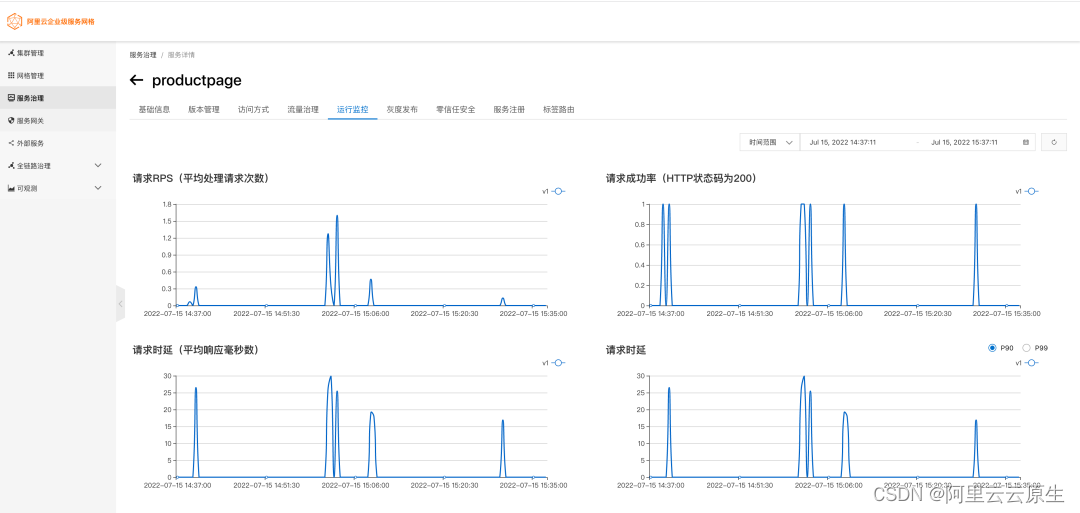Click the last spike in 请求成功率 chart
Viewport: 1080px width, 513px height.
point(976,205)
